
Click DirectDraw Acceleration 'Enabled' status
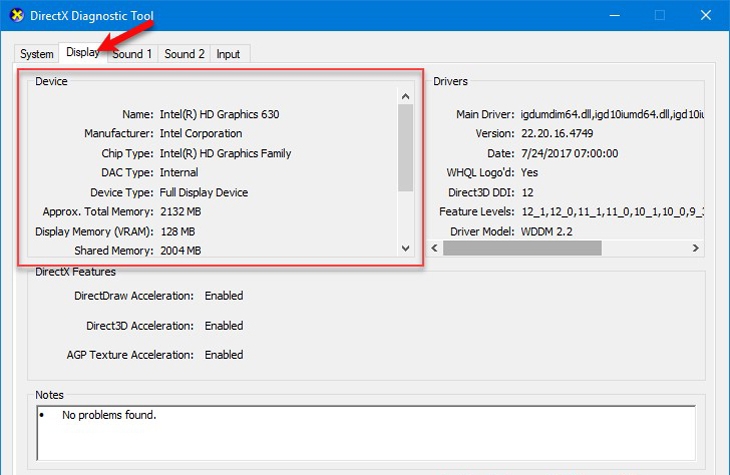[224, 296]
